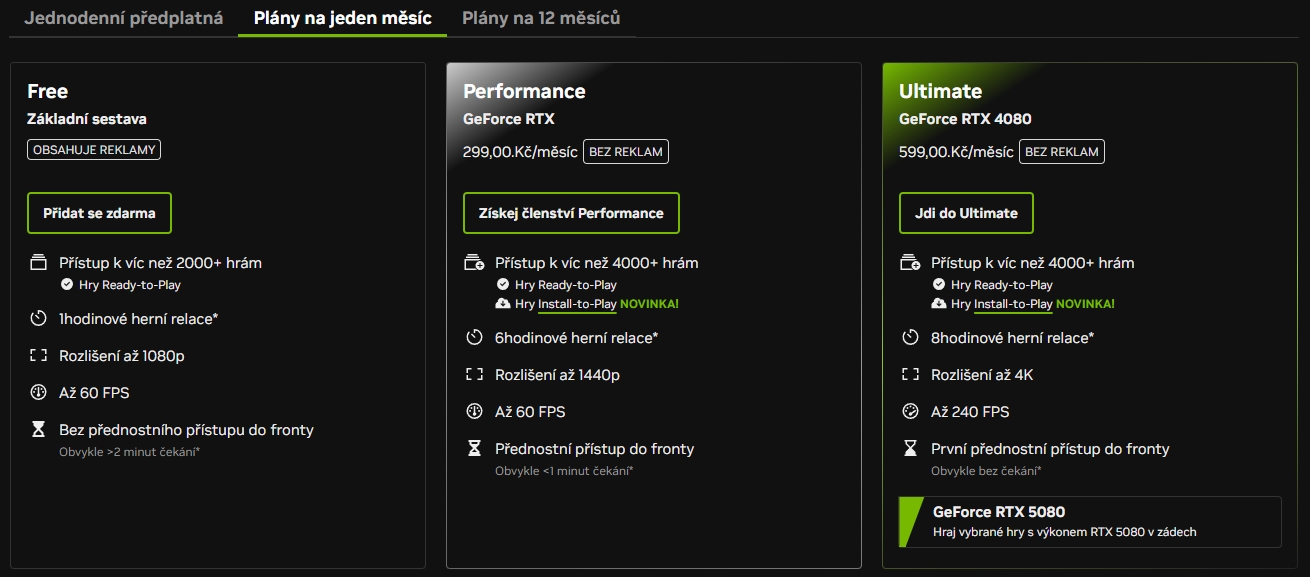Click the Přidat se zdarma button
Screen dimensions: 1310x577
point(99,212)
